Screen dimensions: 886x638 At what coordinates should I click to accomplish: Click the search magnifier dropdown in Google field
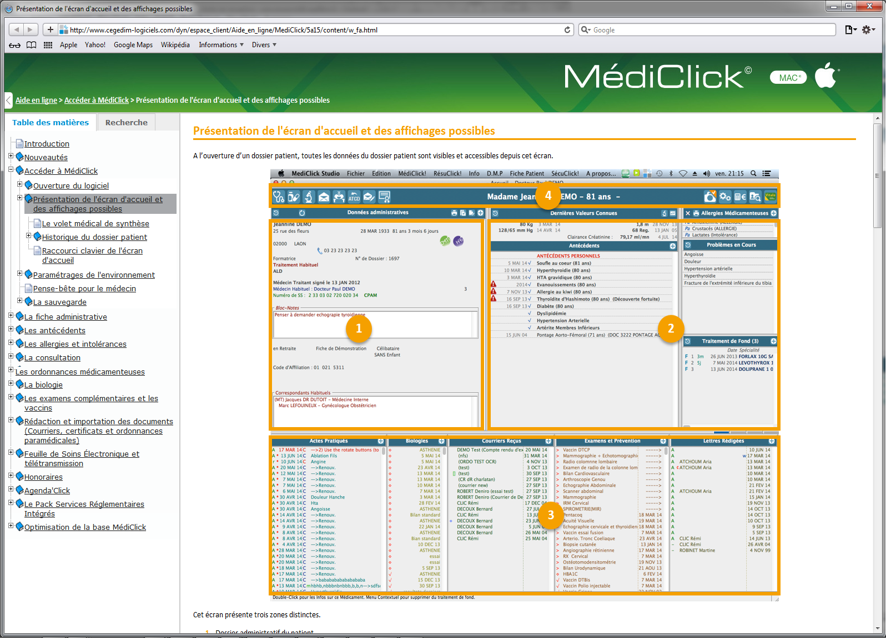coord(587,29)
